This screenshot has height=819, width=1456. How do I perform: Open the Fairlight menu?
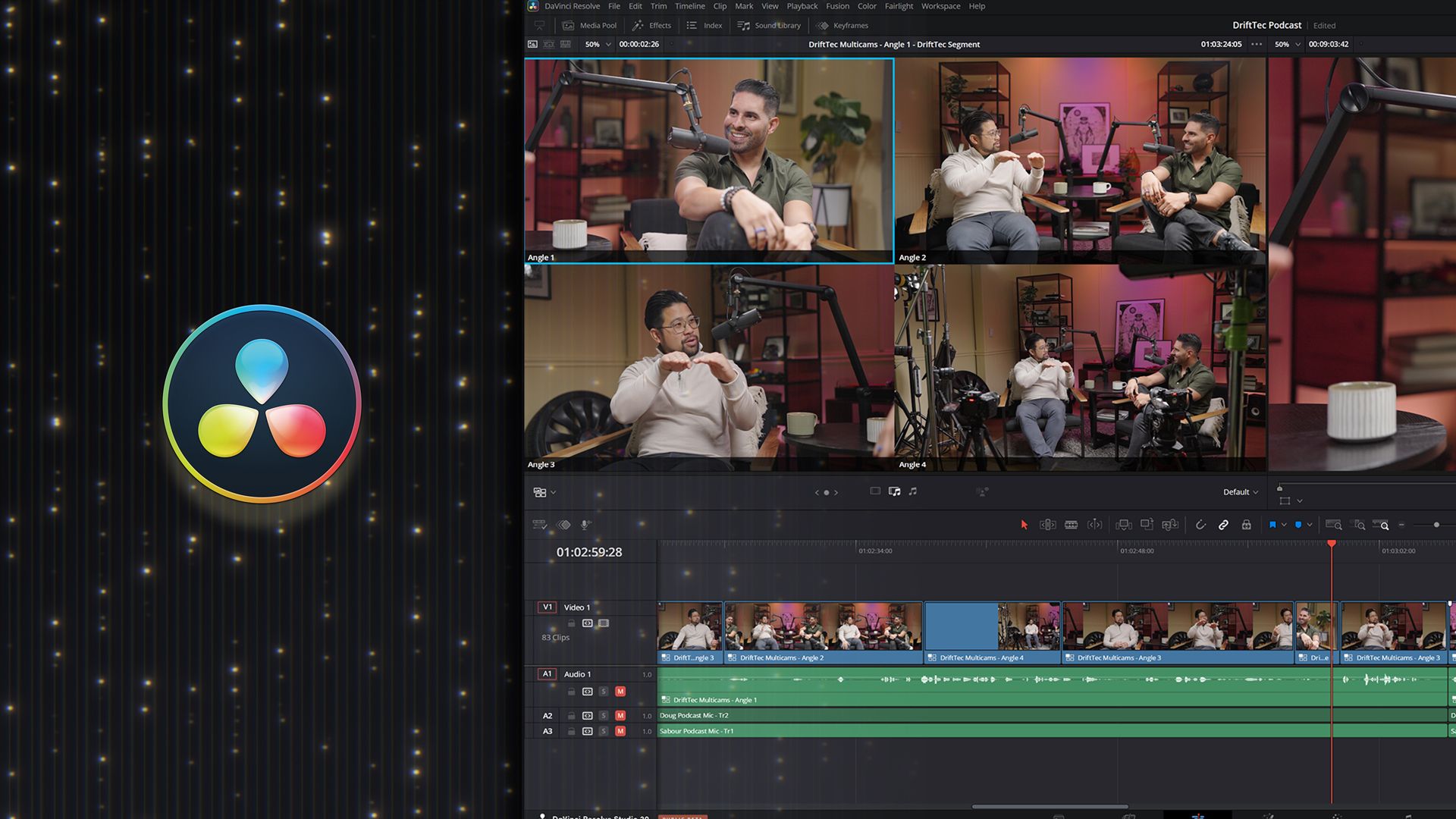click(x=899, y=6)
